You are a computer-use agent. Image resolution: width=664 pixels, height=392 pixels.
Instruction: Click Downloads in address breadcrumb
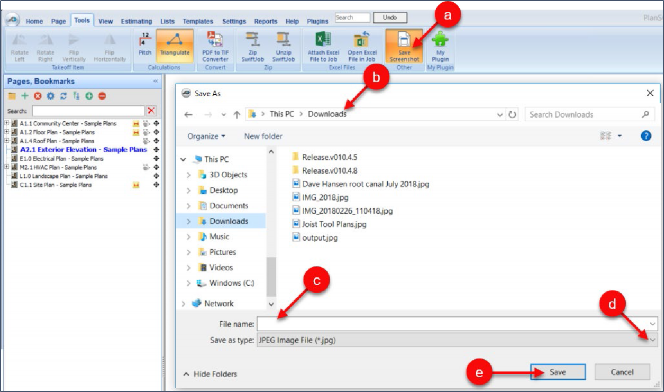coord(327,114)
